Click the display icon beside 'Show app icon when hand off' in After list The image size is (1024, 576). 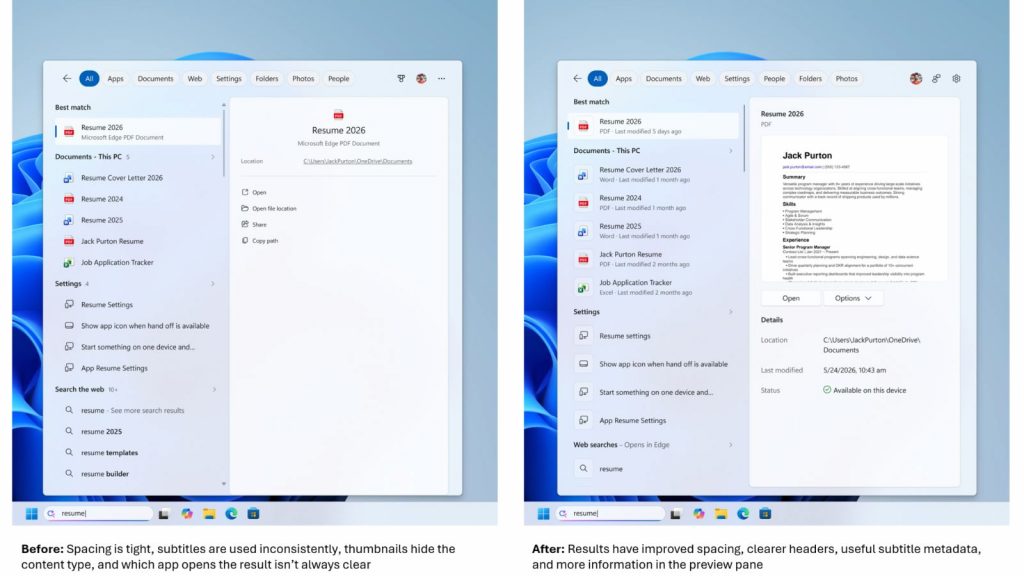click(x=583, y=364)
